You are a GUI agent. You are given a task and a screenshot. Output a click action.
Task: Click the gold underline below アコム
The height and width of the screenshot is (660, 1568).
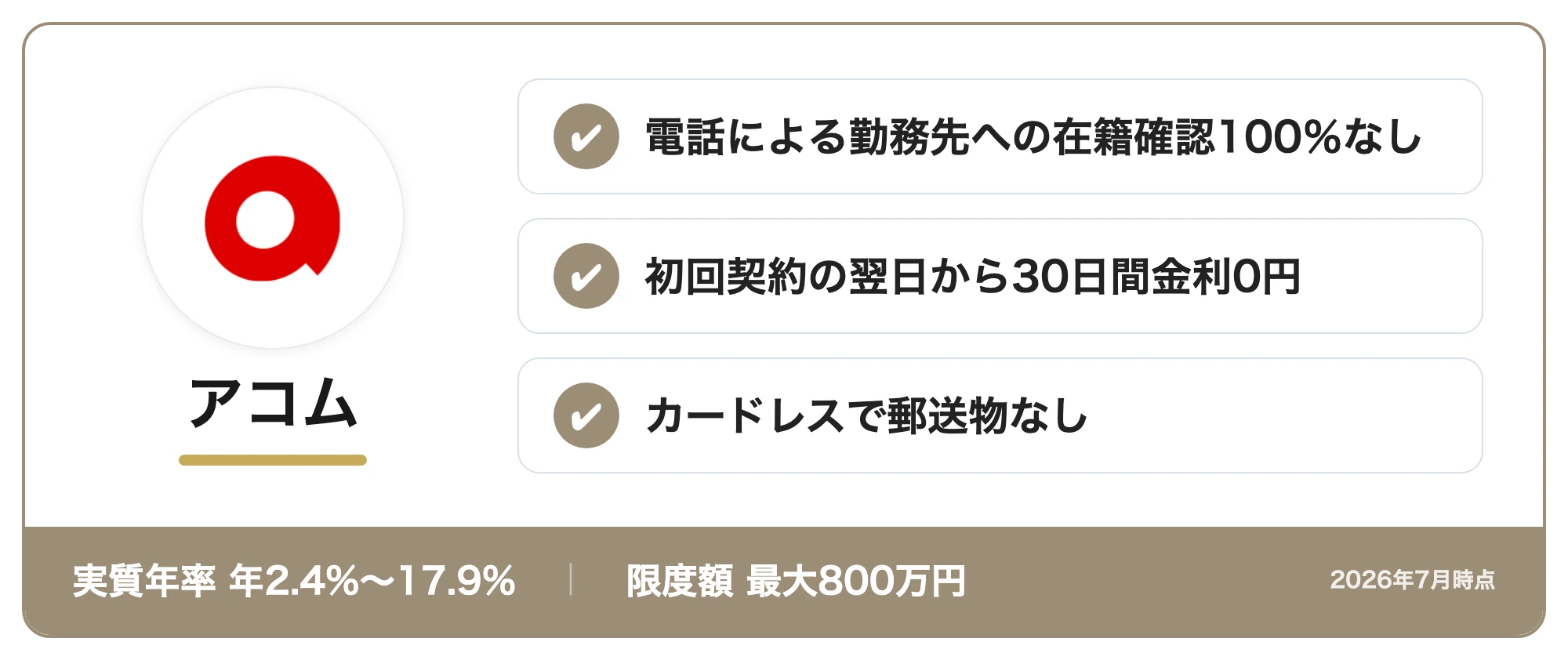pyautogui.click(x=273, y=460)
